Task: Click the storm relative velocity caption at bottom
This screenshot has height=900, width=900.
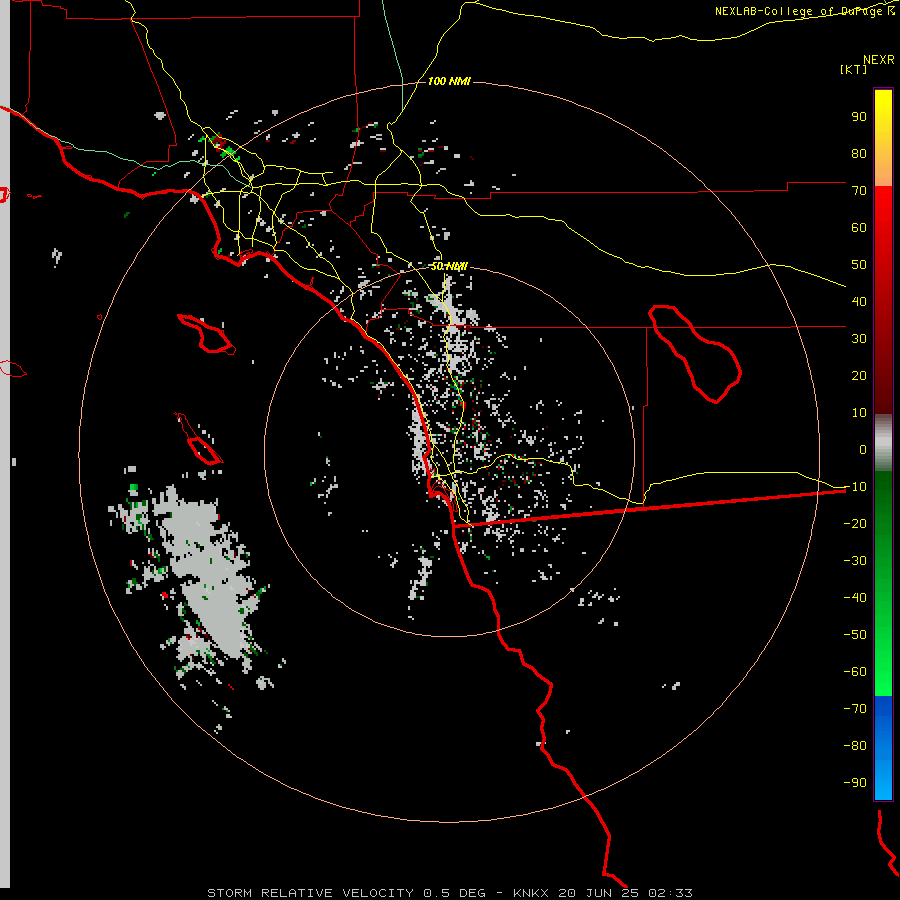Action: point(450,893)
